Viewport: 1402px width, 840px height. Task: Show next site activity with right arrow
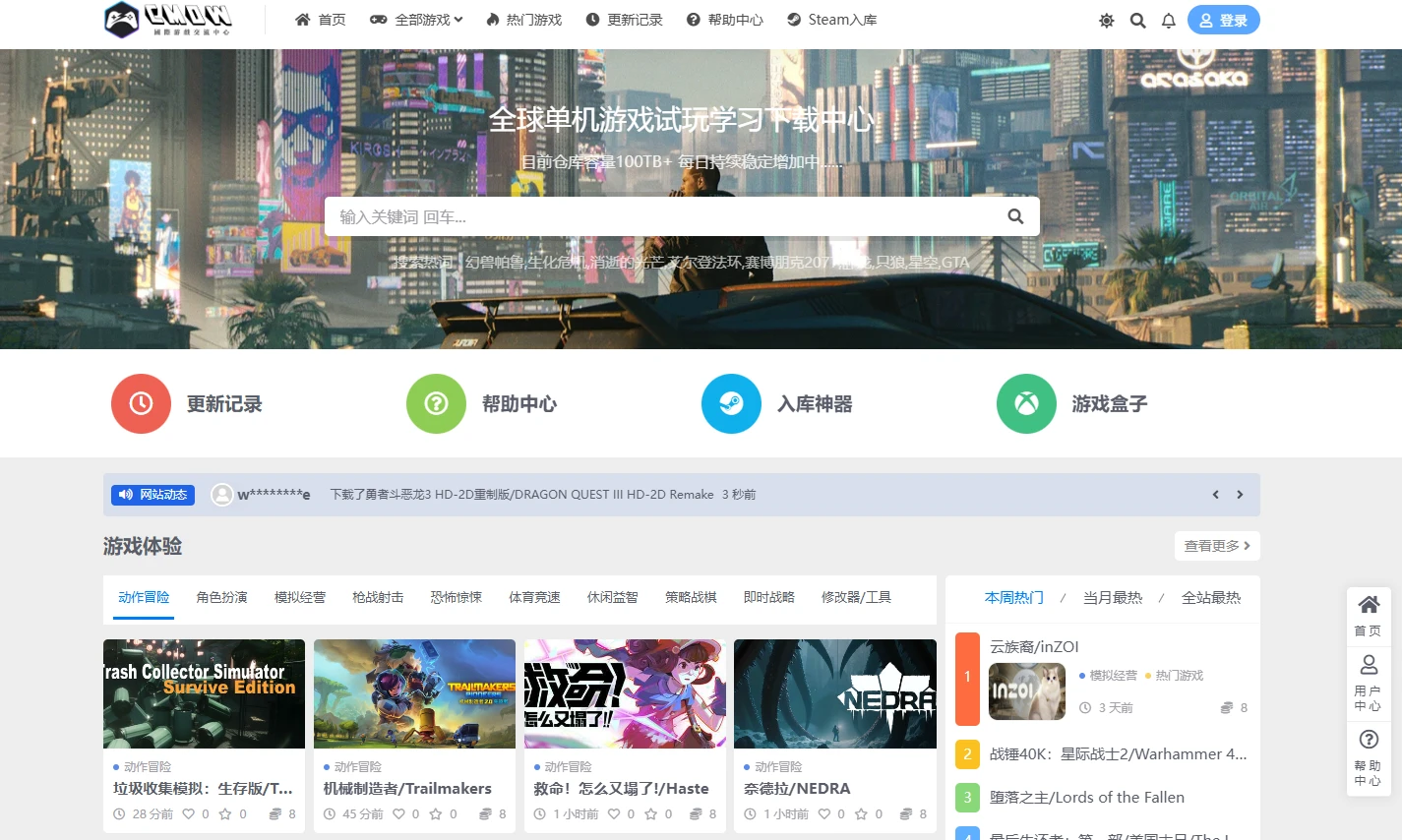1240,495
